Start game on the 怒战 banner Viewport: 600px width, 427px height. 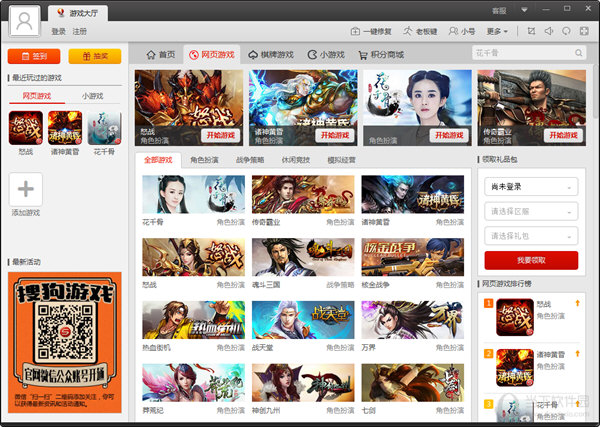(220, 135)
